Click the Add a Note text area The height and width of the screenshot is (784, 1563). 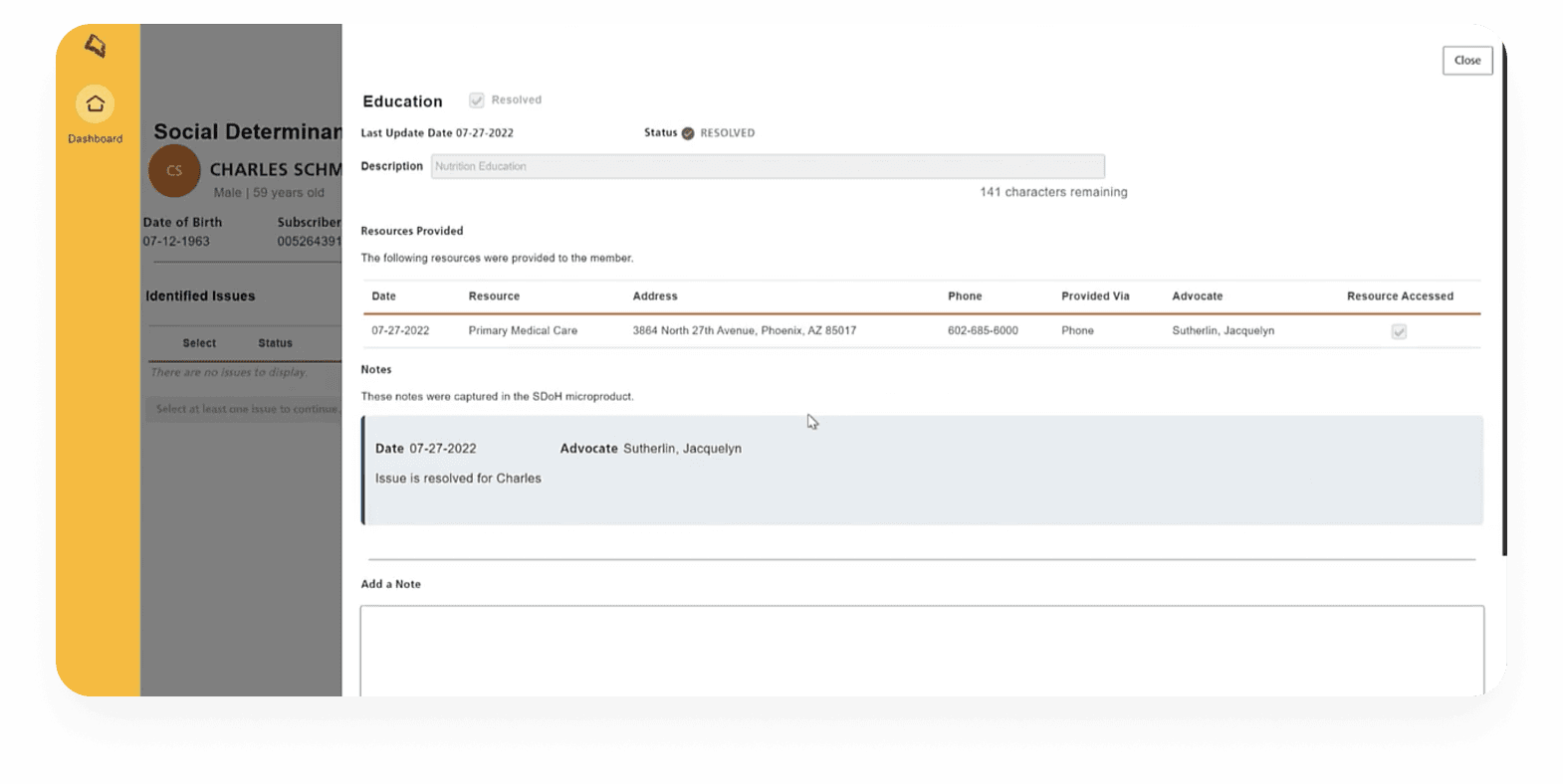tap(922, 651)
